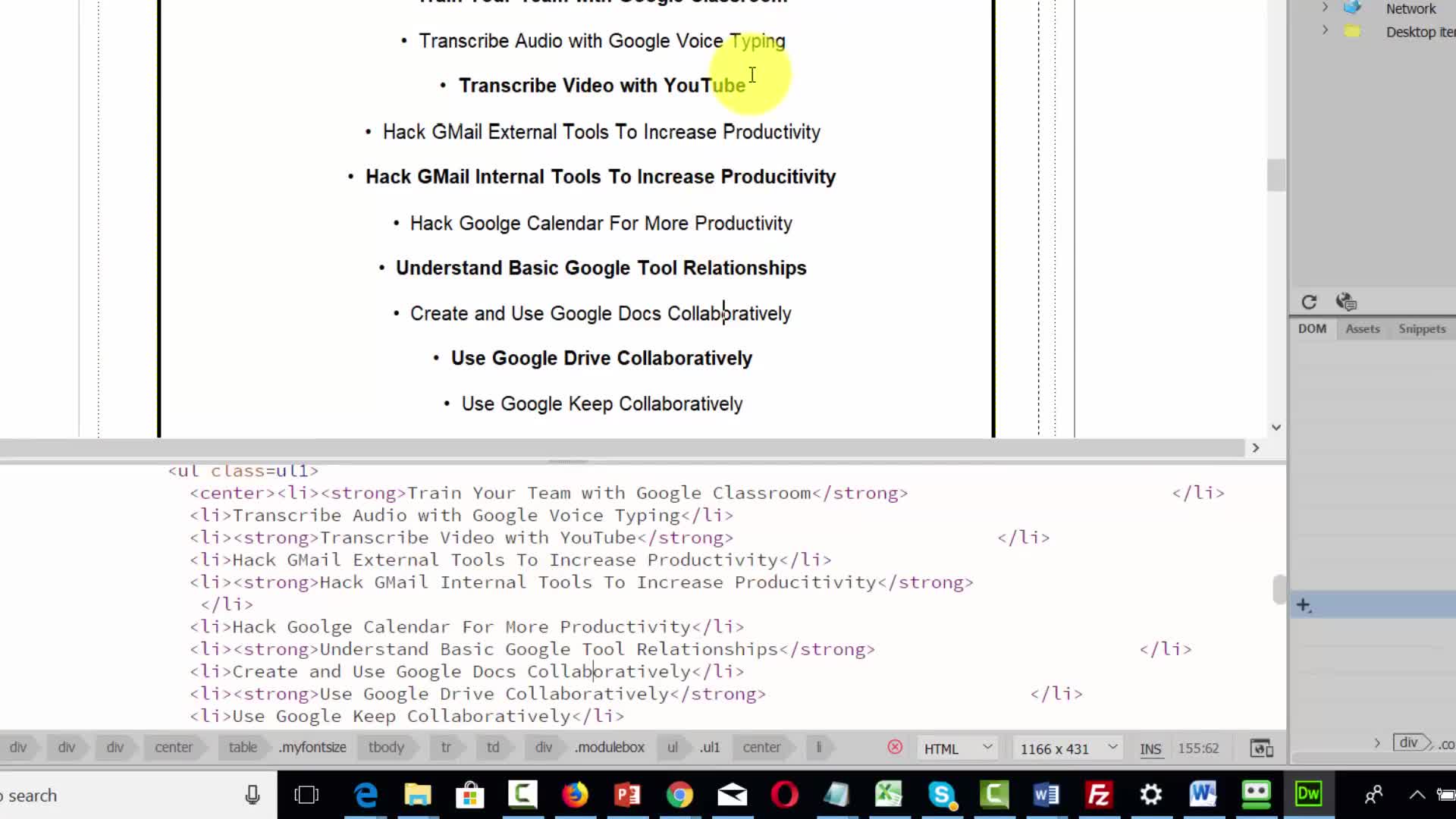Open Skype from the taskbar

941,795
